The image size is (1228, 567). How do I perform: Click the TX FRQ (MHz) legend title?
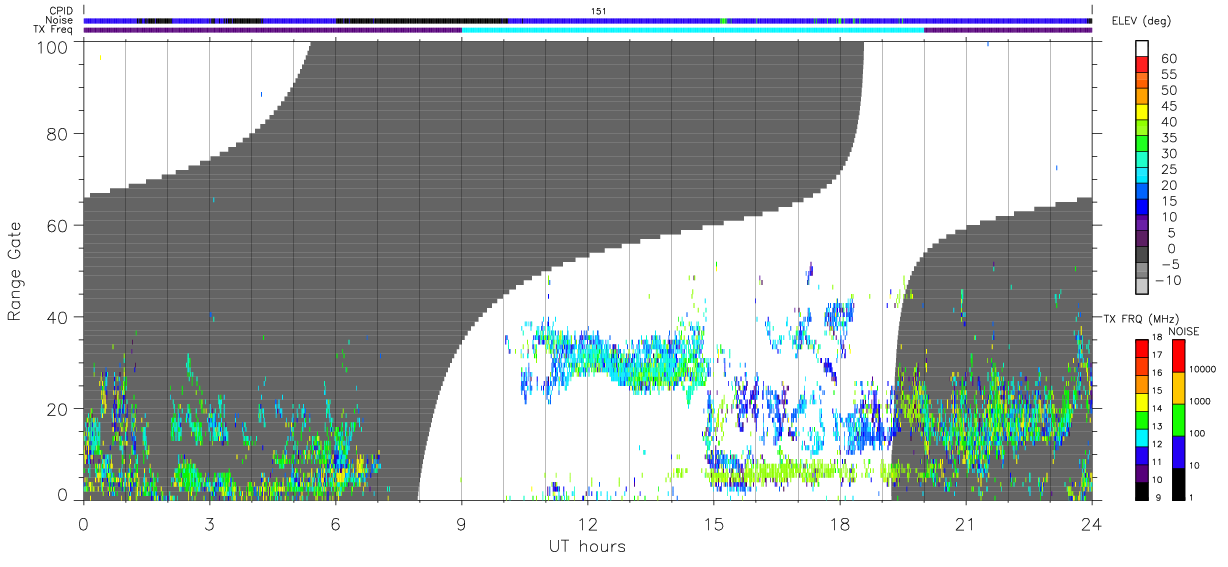(x=1141, y=318)
